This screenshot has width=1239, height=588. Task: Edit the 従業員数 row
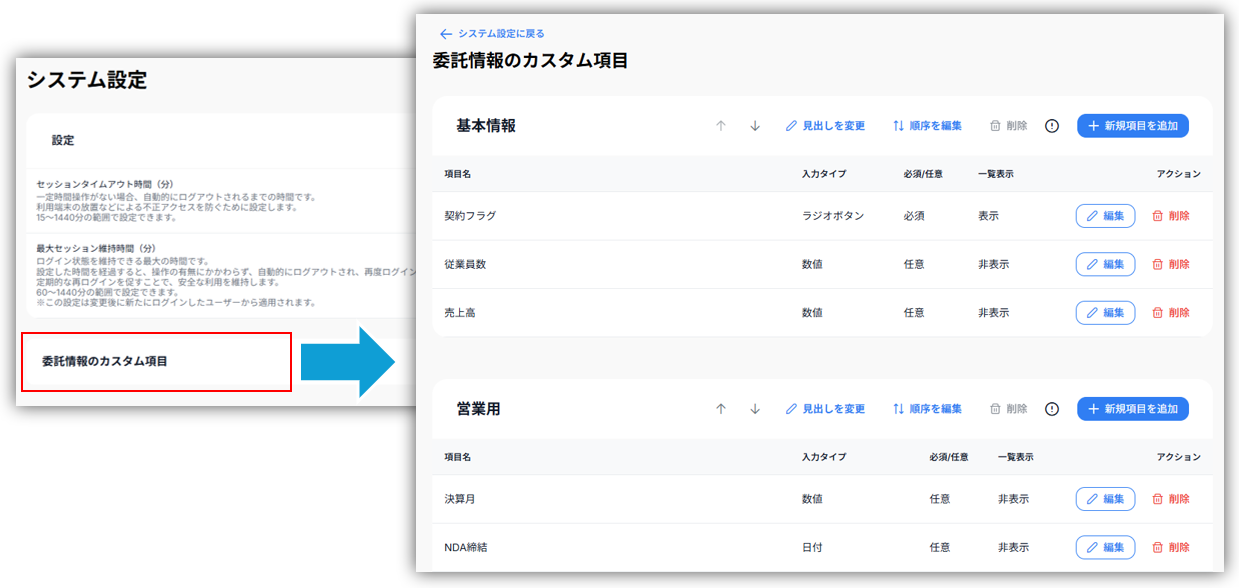click(x=1105, y=264)
